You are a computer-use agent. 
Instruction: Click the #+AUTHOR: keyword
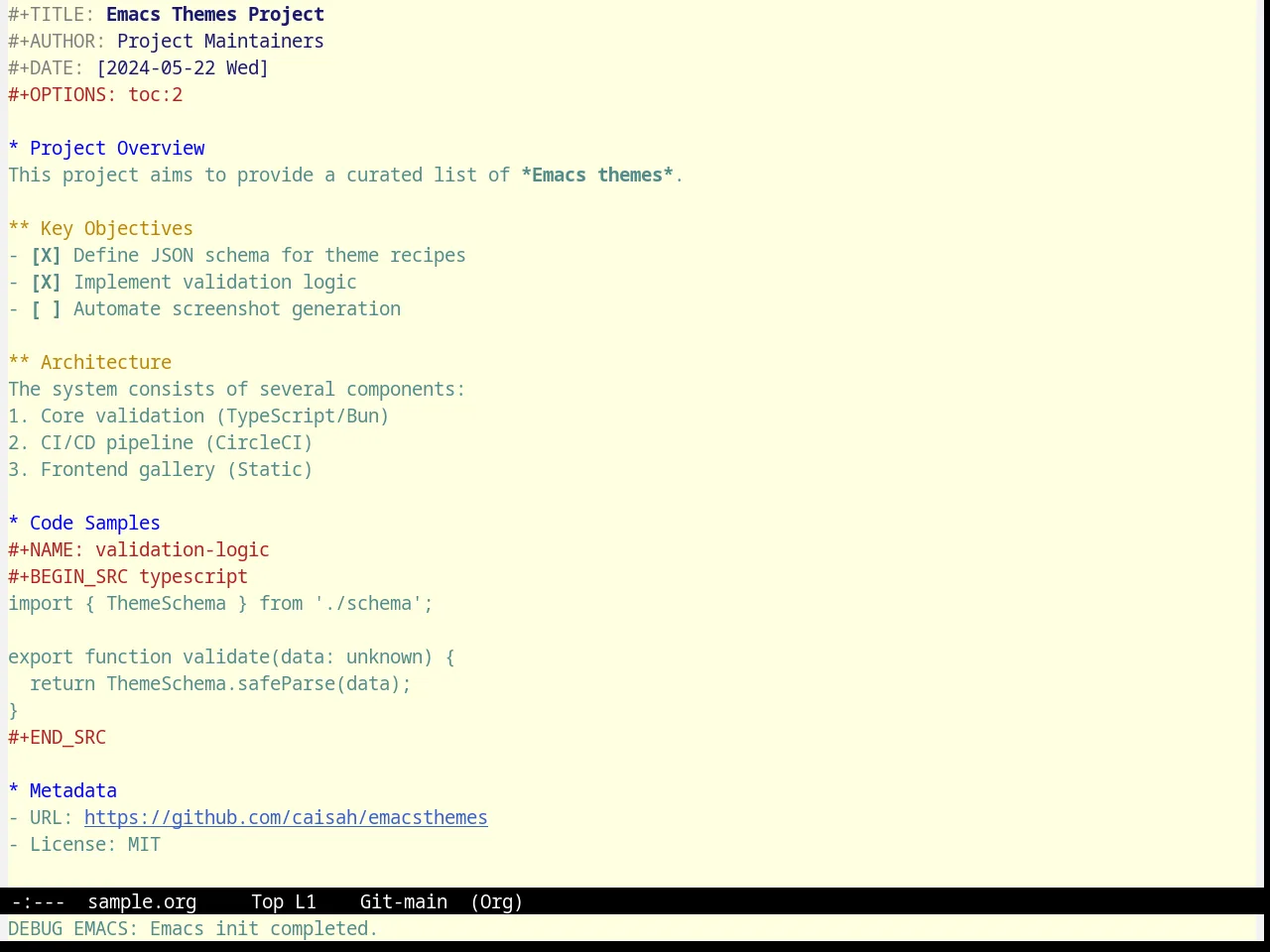[x=57, y=41]
